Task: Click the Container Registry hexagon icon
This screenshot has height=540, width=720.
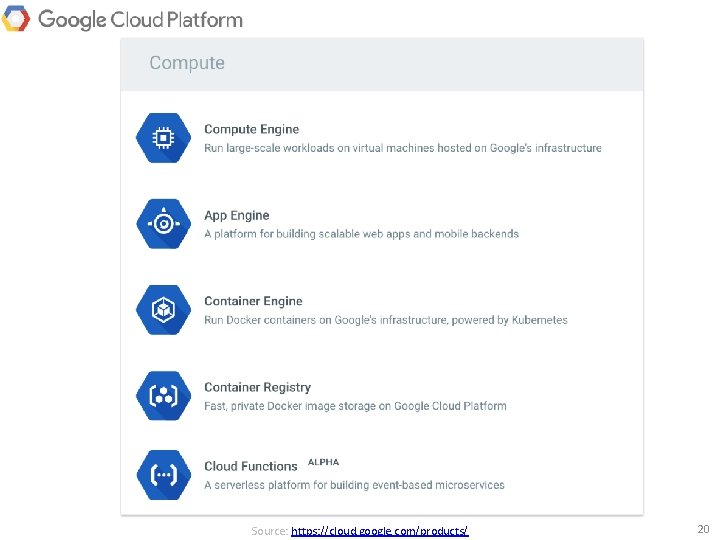Action: point(163,396)
